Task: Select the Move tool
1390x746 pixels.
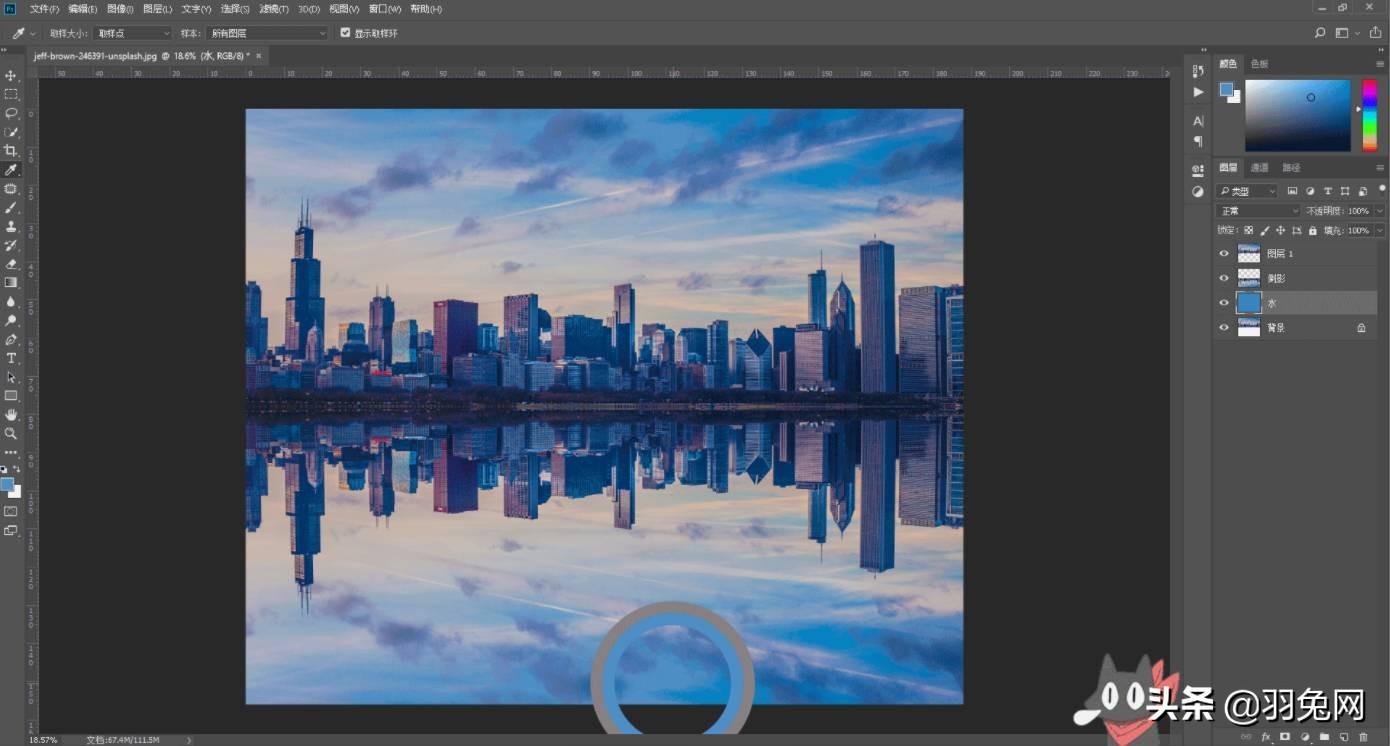Action: click(11, 76)
